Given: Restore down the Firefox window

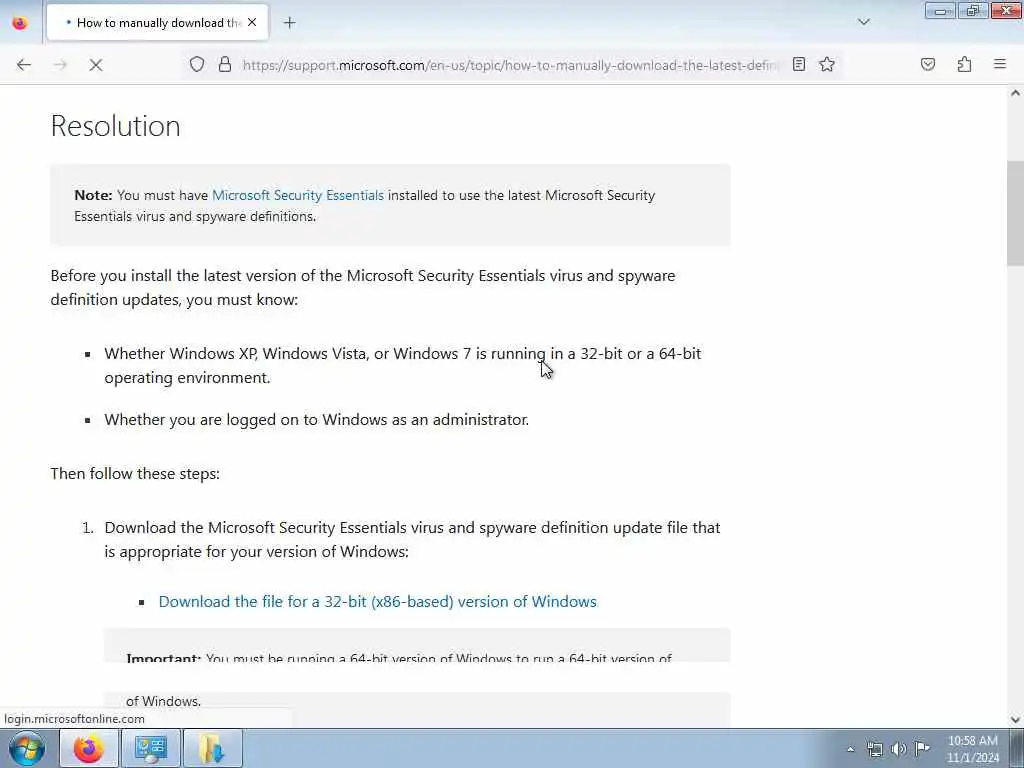Looking at the screenshot, I should 973,10.
